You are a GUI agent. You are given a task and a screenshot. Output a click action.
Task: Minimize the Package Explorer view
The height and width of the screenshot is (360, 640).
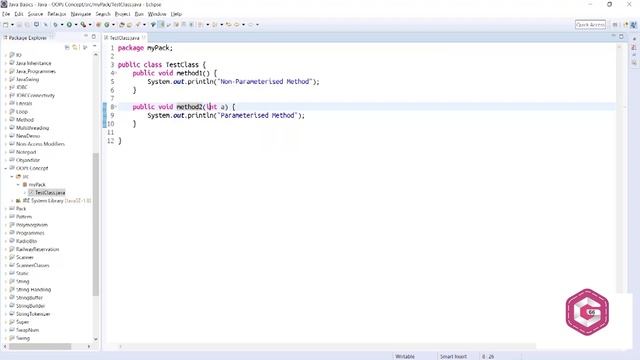pyautogui.click(x=86, y=37)
